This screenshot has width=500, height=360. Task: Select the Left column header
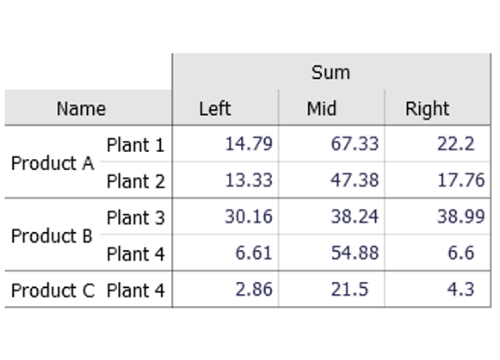pos(225,108)
